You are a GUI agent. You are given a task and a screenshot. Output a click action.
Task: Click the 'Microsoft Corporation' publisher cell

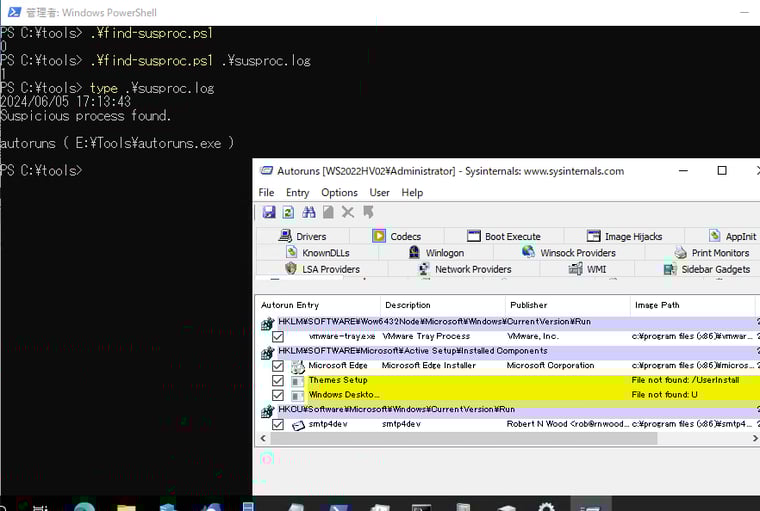550,366
